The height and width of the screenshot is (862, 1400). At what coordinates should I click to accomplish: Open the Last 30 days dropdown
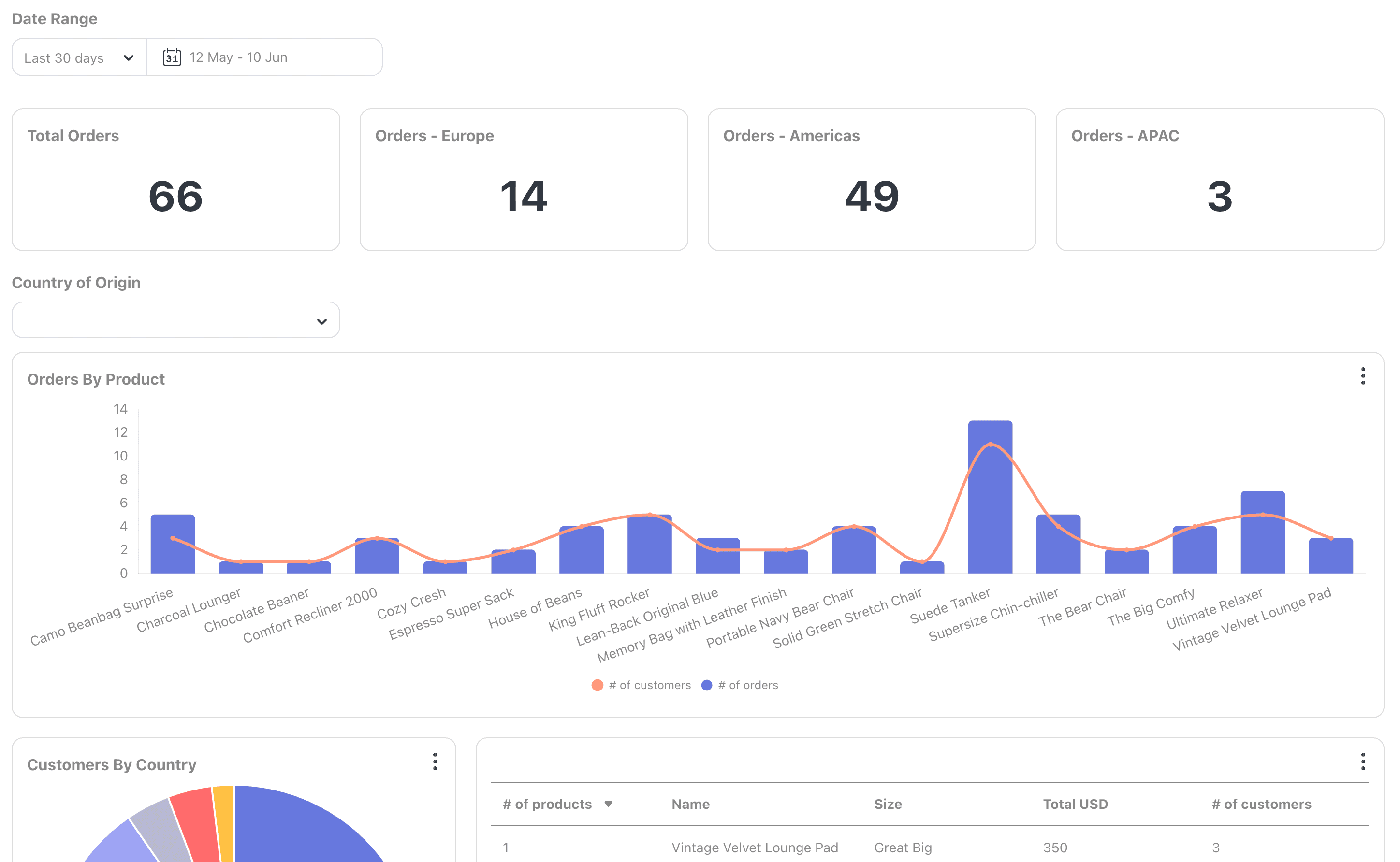(x=79, y=57)
